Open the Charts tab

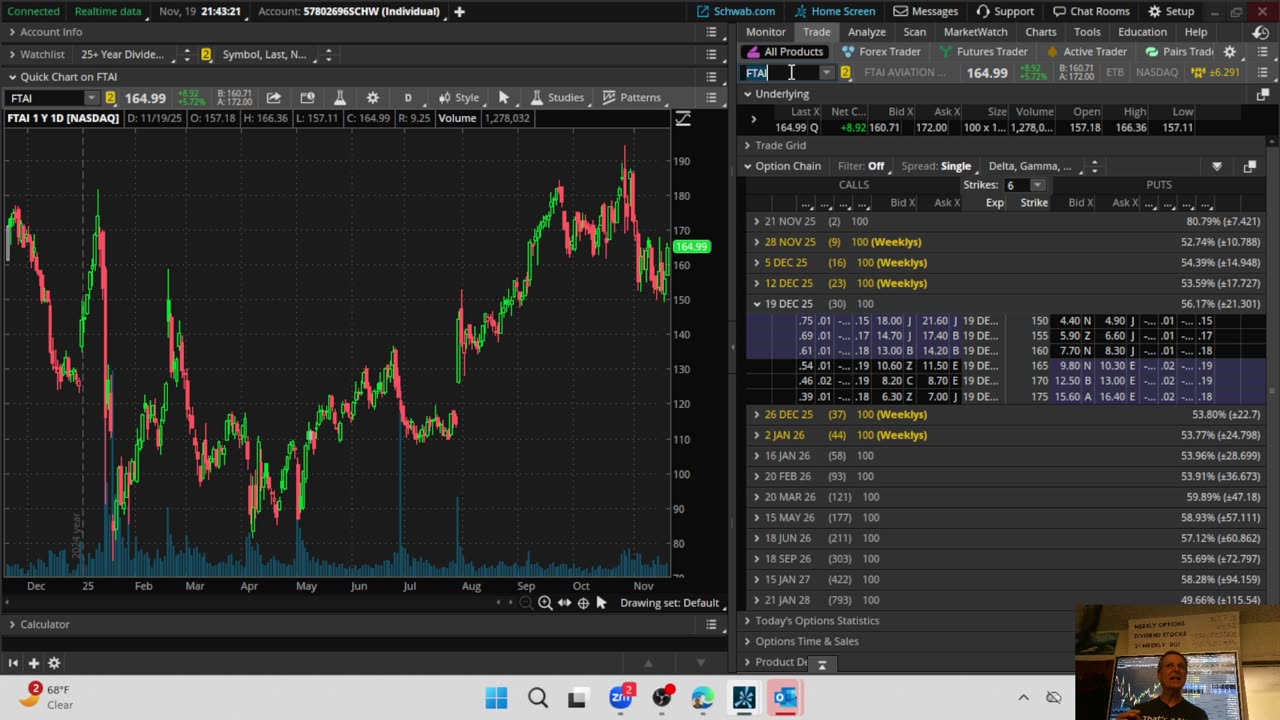1040,32
